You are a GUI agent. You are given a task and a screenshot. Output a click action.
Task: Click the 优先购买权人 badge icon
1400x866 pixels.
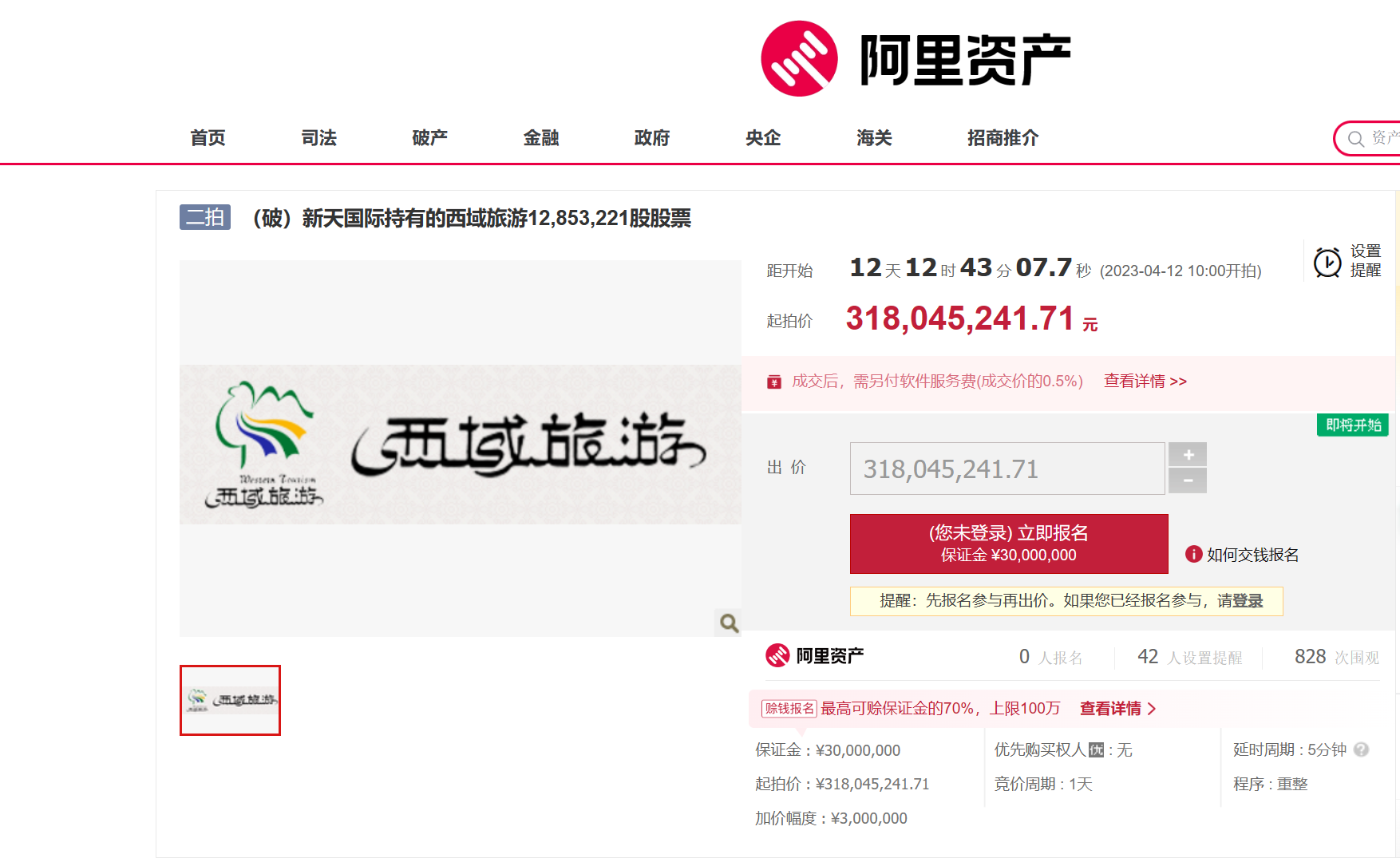click(1097, 749)
